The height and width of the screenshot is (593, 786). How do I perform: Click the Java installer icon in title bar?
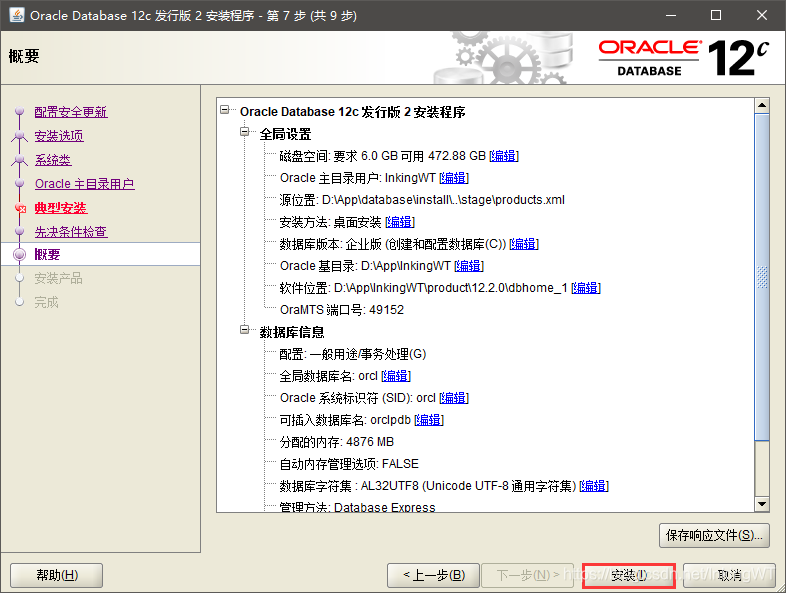(x=17, y=15)
